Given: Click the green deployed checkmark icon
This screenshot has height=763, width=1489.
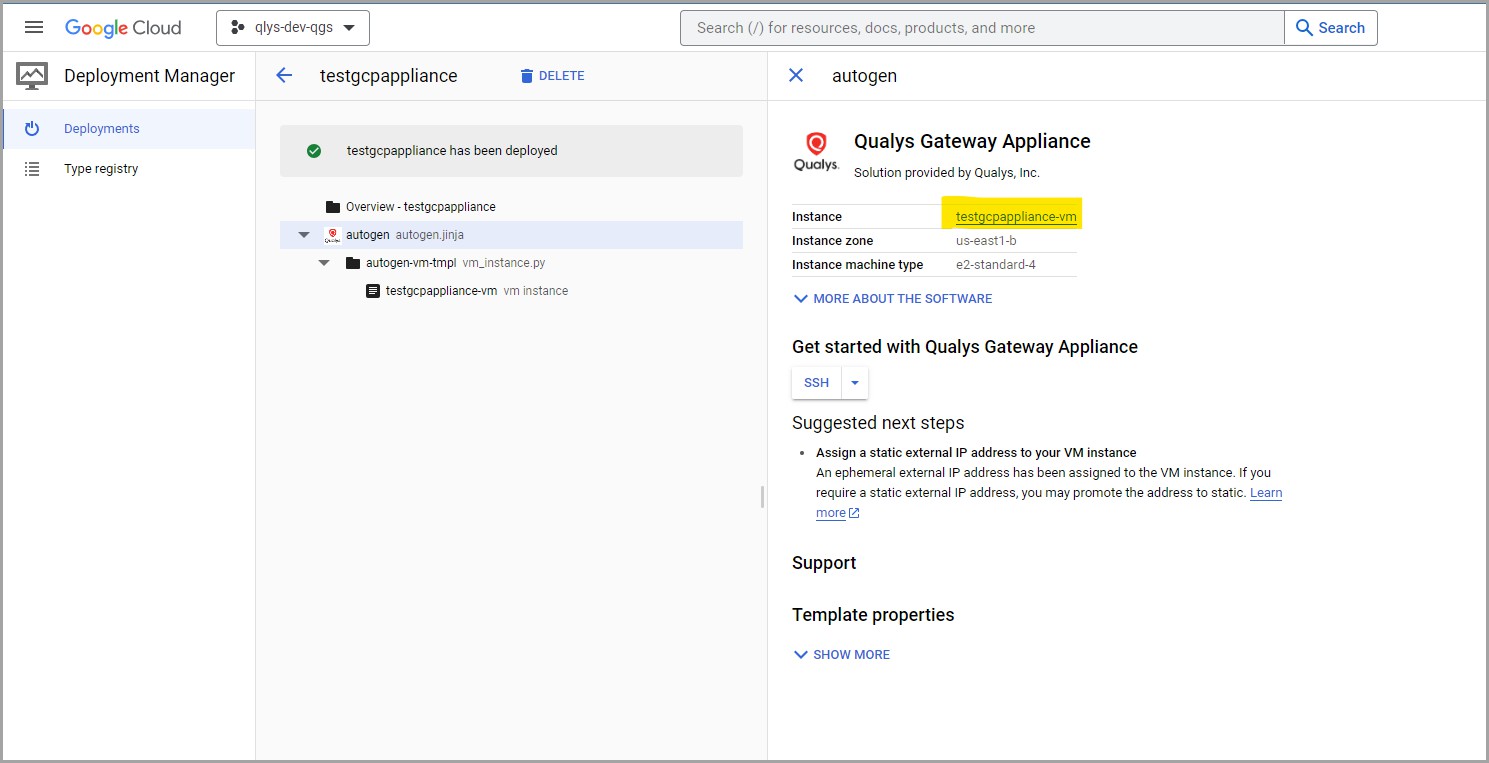Looking at the screenshot, I should tap(314, 151).
